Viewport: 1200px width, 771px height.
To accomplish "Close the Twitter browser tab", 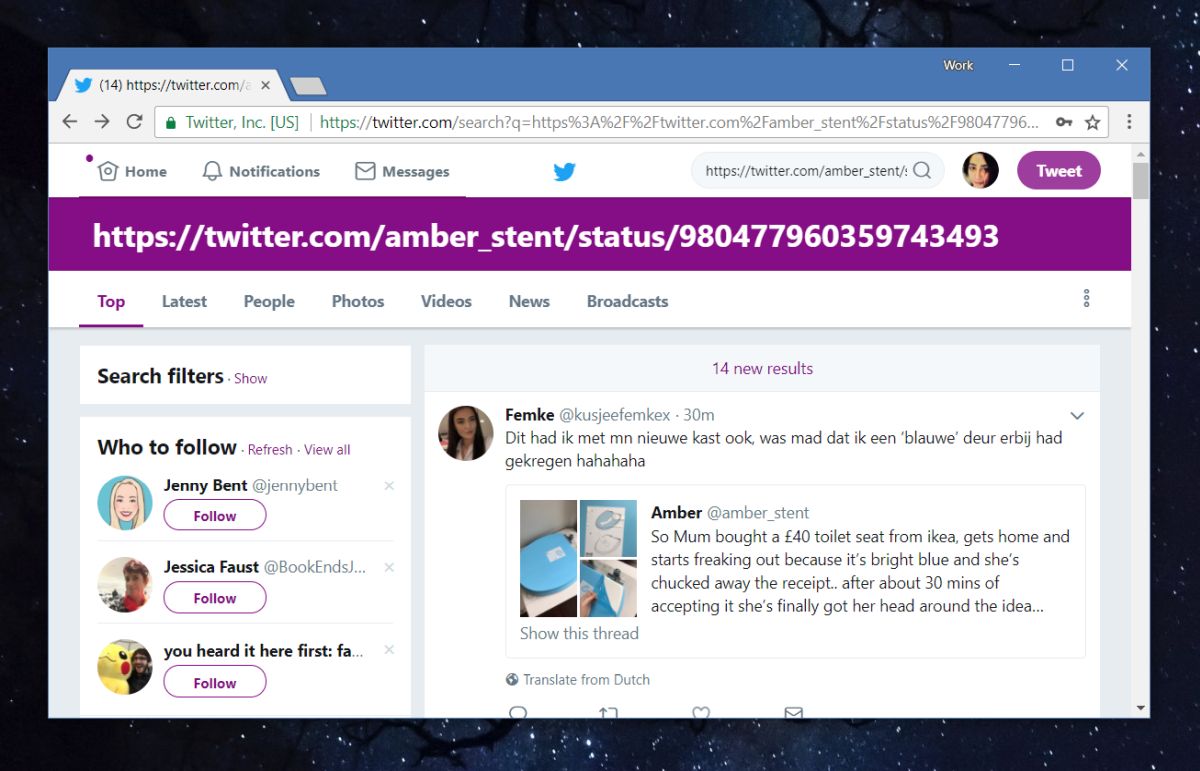I will click(265, 85).
